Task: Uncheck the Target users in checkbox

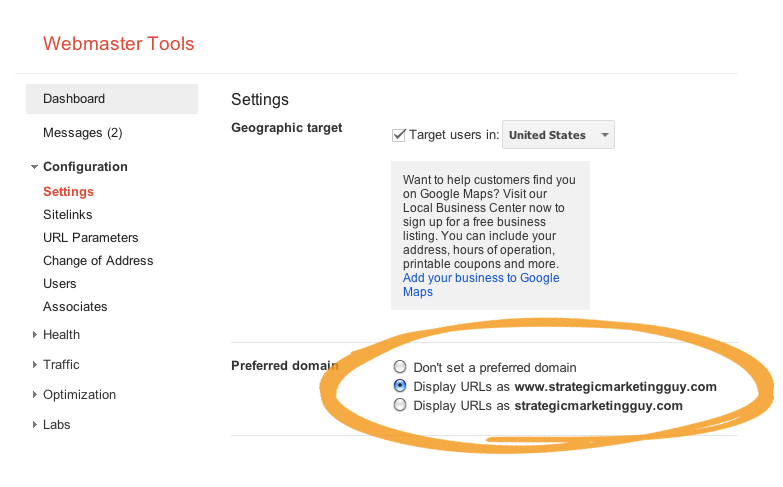Action: [398, 135]
